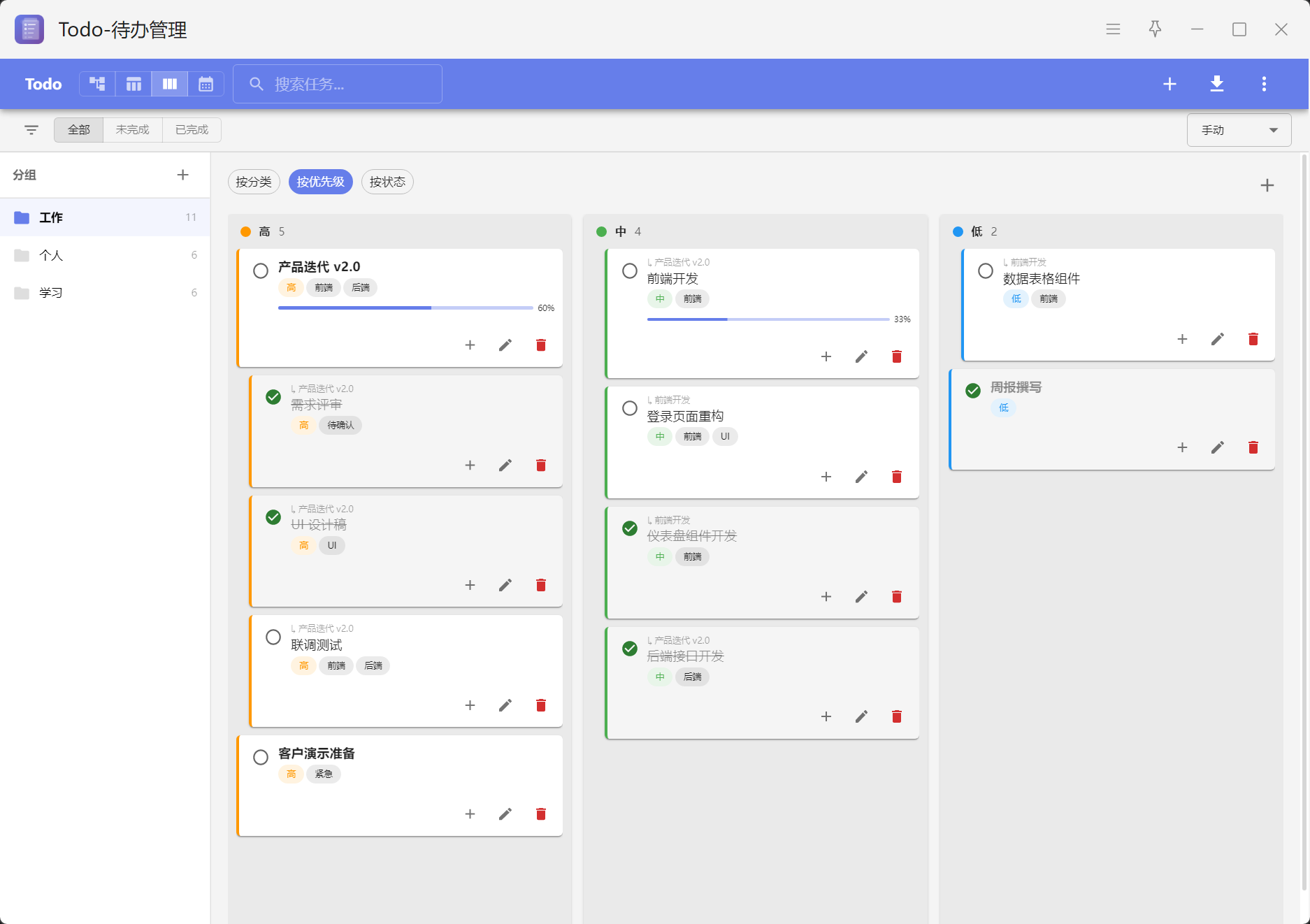Click the orange 高 column color dot
This screenshot has height=924, width=1310.
tap(245, 231)
